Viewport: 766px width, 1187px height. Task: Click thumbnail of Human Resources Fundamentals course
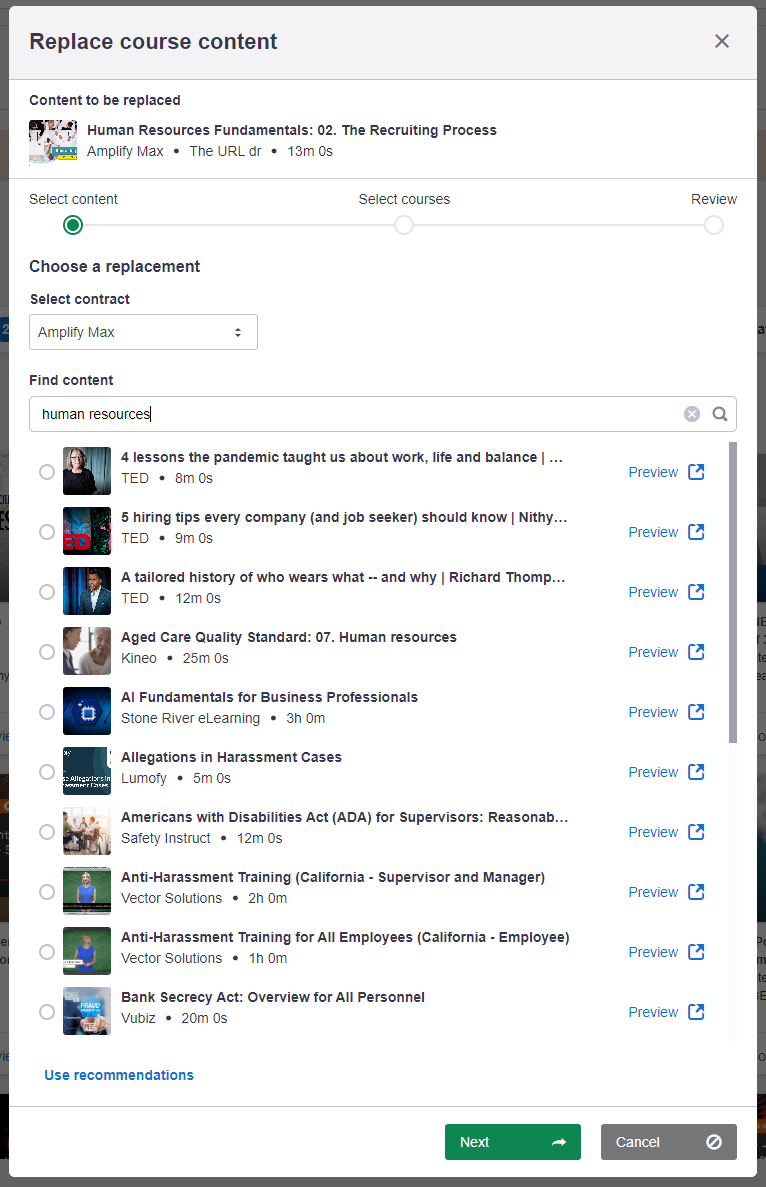53,142
